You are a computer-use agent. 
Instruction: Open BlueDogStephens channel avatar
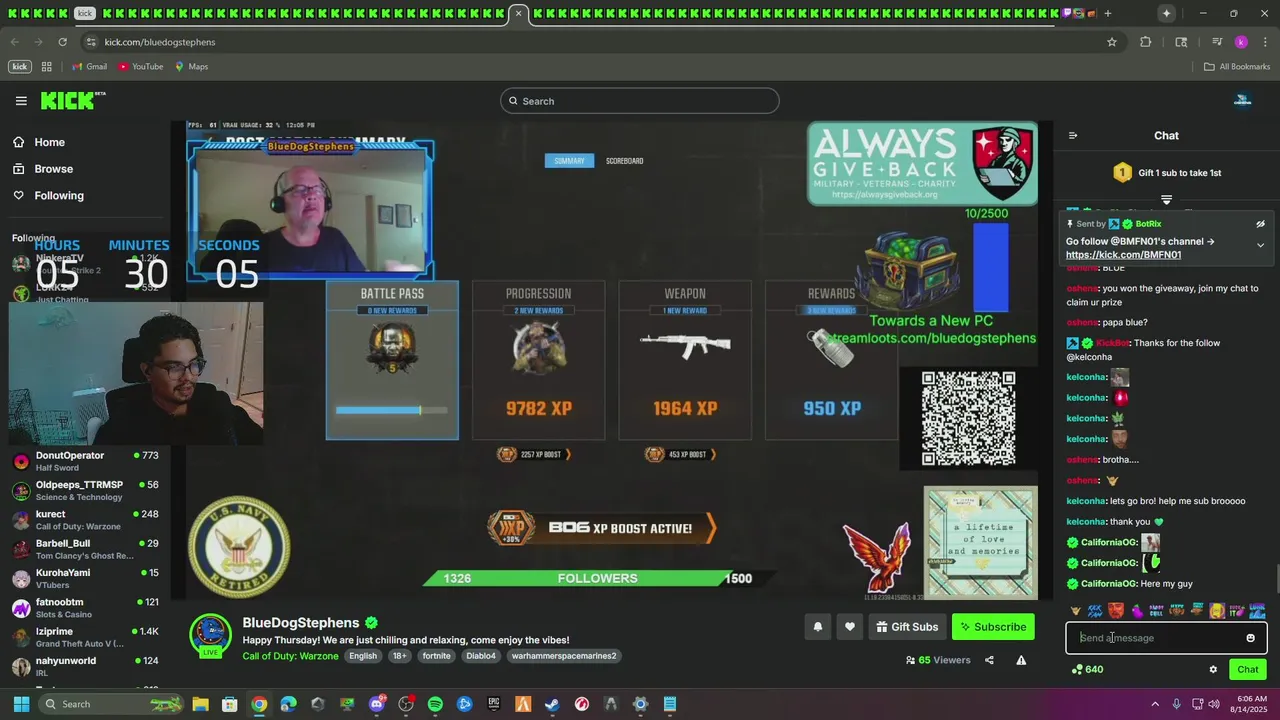[x=211, y=636]
